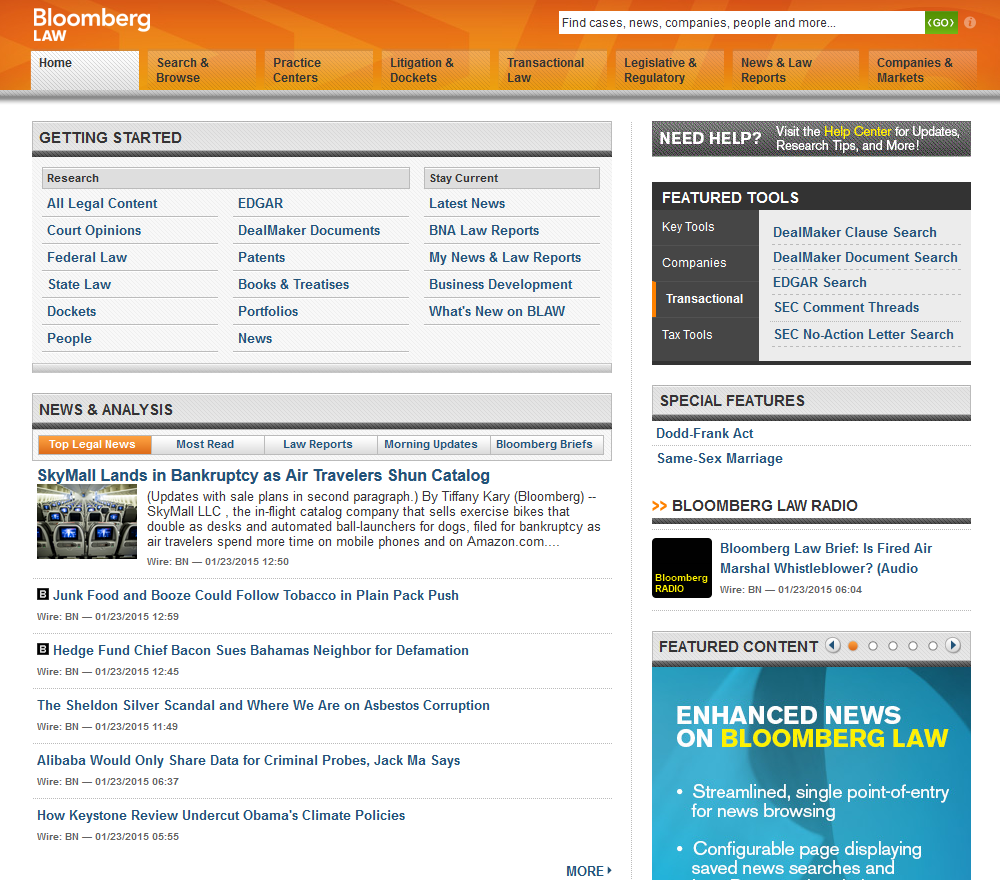Click B icon beside Hedge Fund headline
This screenshot has width=1000, height=880.
(43, 649)
